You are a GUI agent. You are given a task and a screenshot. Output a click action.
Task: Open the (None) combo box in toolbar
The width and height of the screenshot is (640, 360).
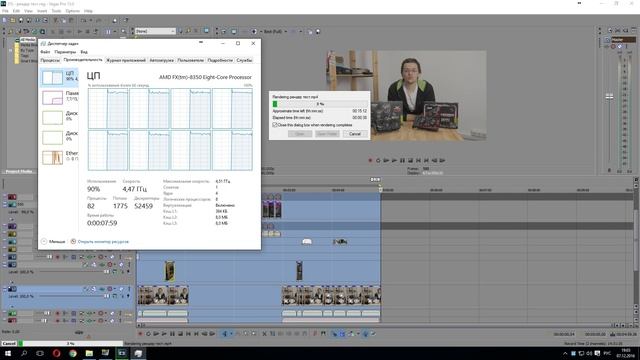click(155, 31)
